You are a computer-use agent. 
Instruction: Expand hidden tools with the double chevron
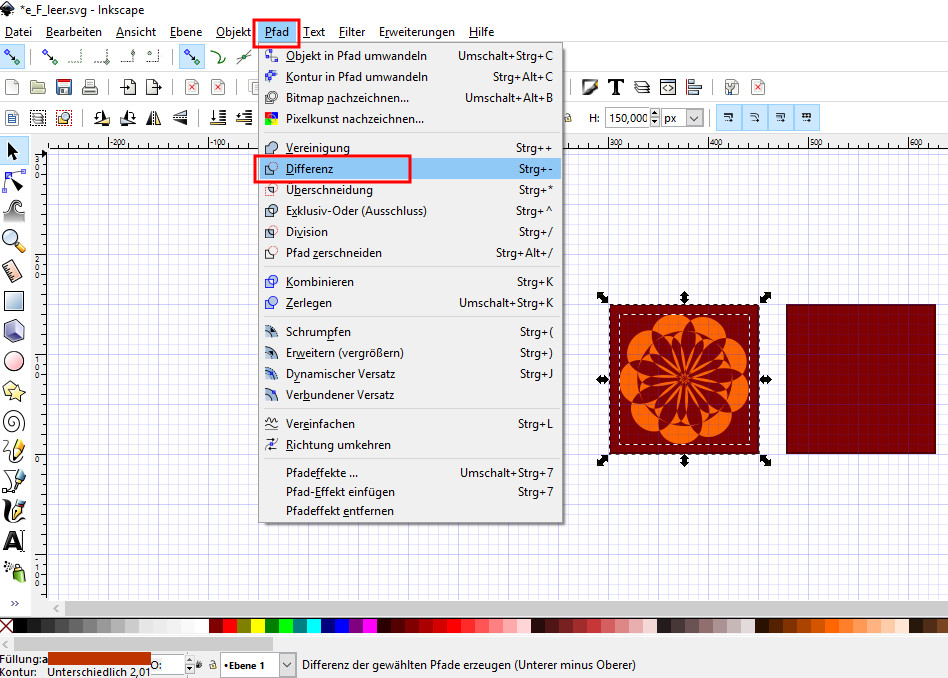[14, 603]
